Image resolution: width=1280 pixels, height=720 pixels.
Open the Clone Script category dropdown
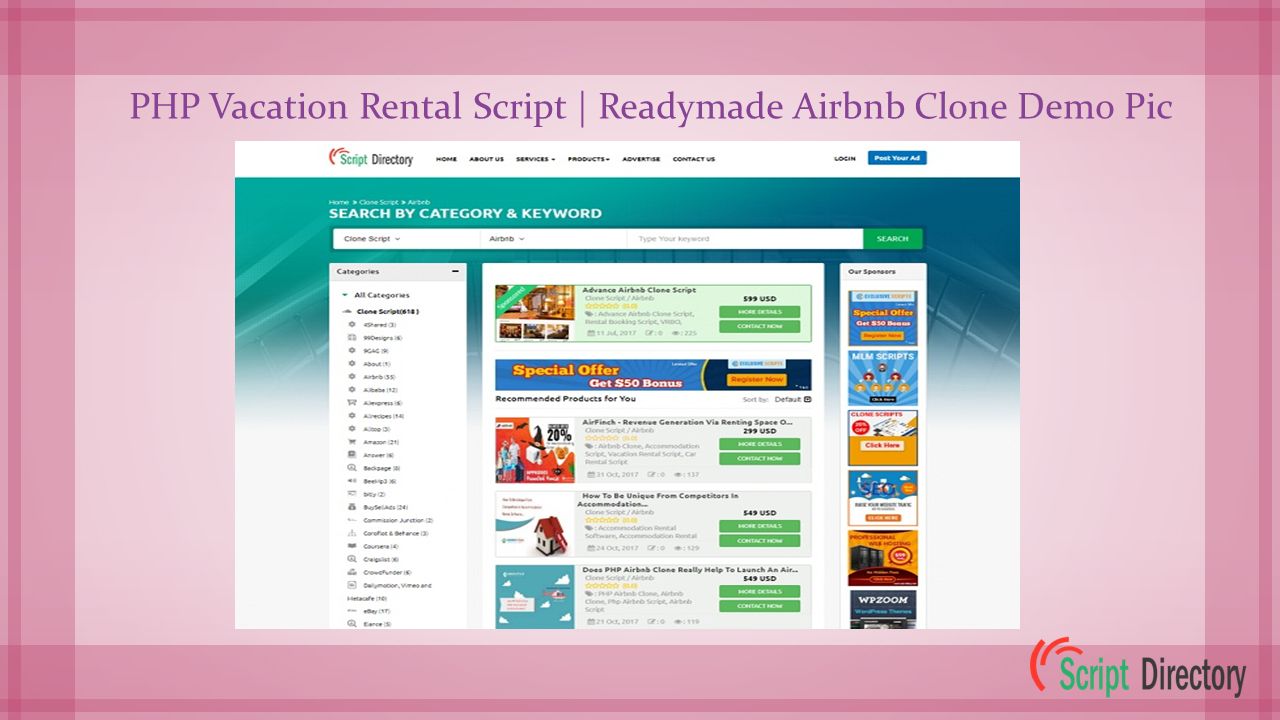(406, 239)
